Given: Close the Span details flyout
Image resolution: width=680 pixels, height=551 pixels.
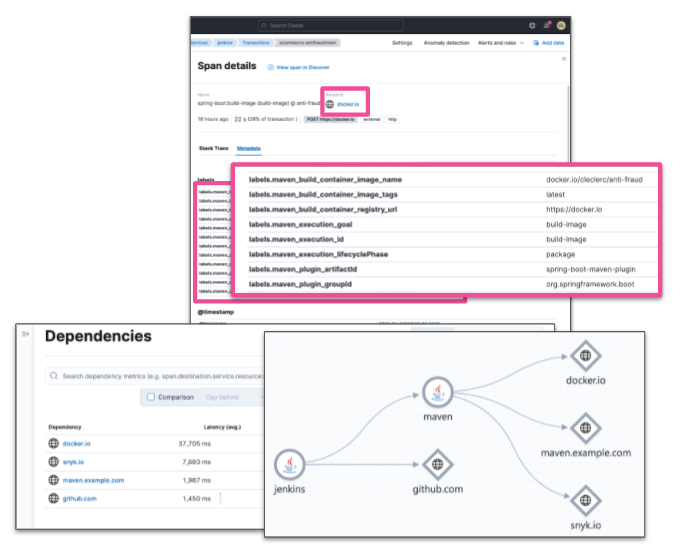Looking at the screenshot, I should coord(563,59).
